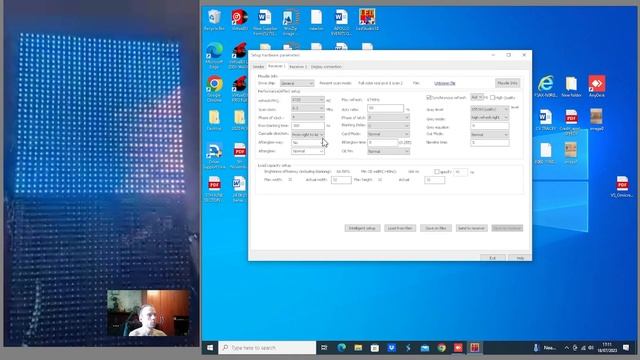Click the Load from files button
Viewport: 640px width, 360px height.
click(x=400, y=228)
